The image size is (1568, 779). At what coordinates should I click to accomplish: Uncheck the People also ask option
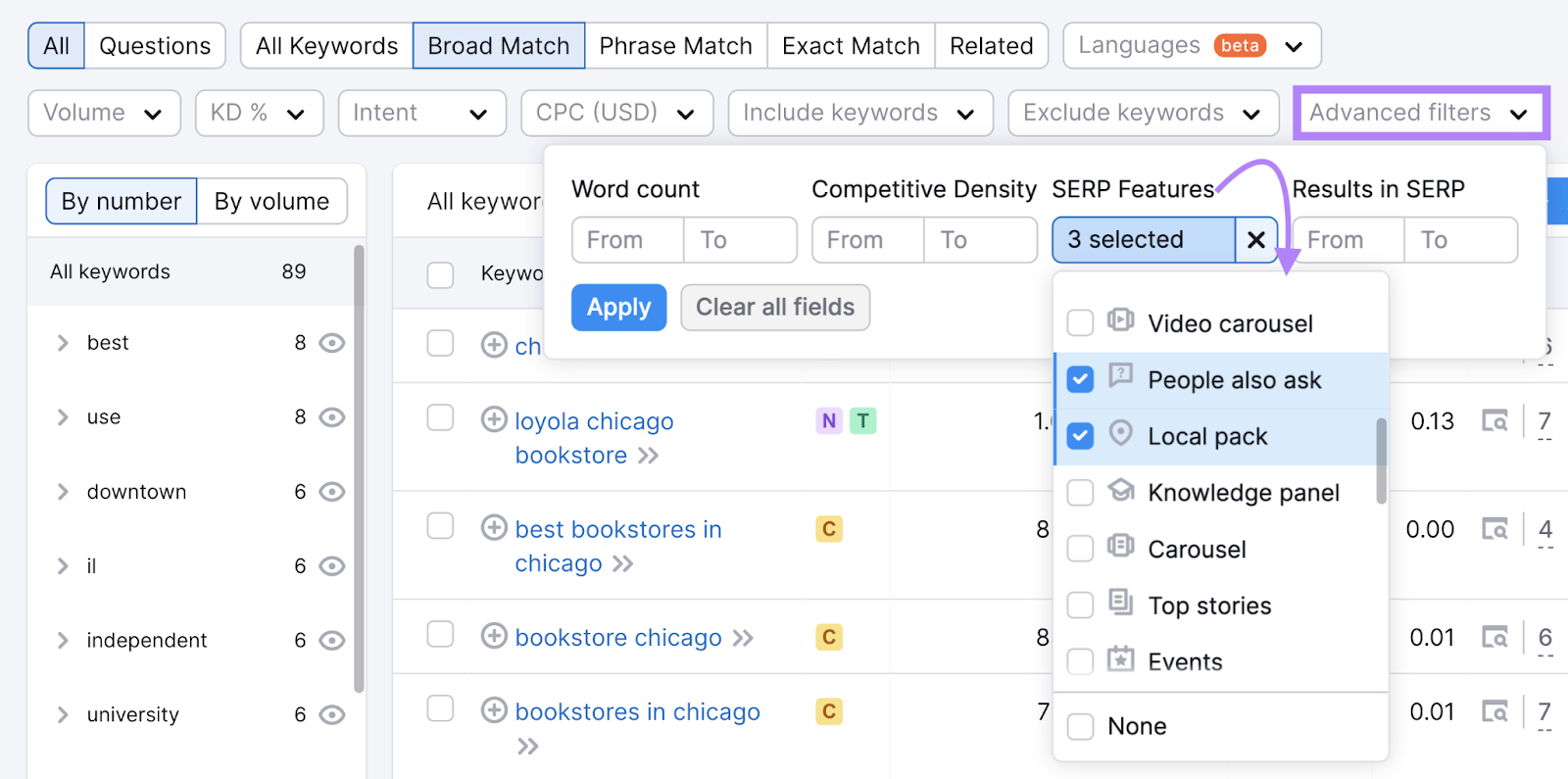[x=1080, y=380]
